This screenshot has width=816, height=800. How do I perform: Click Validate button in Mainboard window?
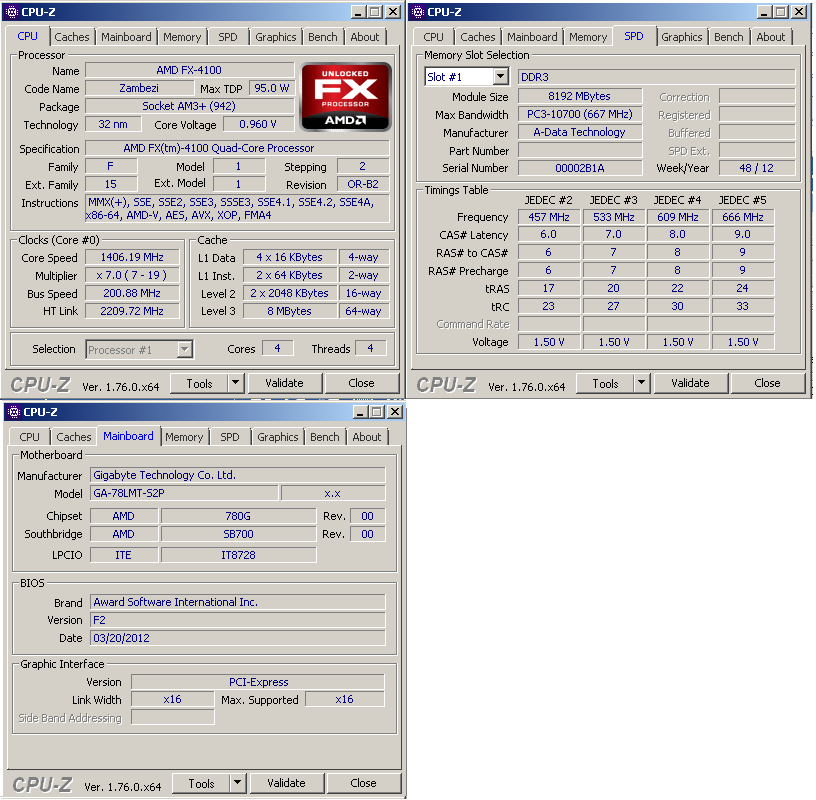[286, 783]
